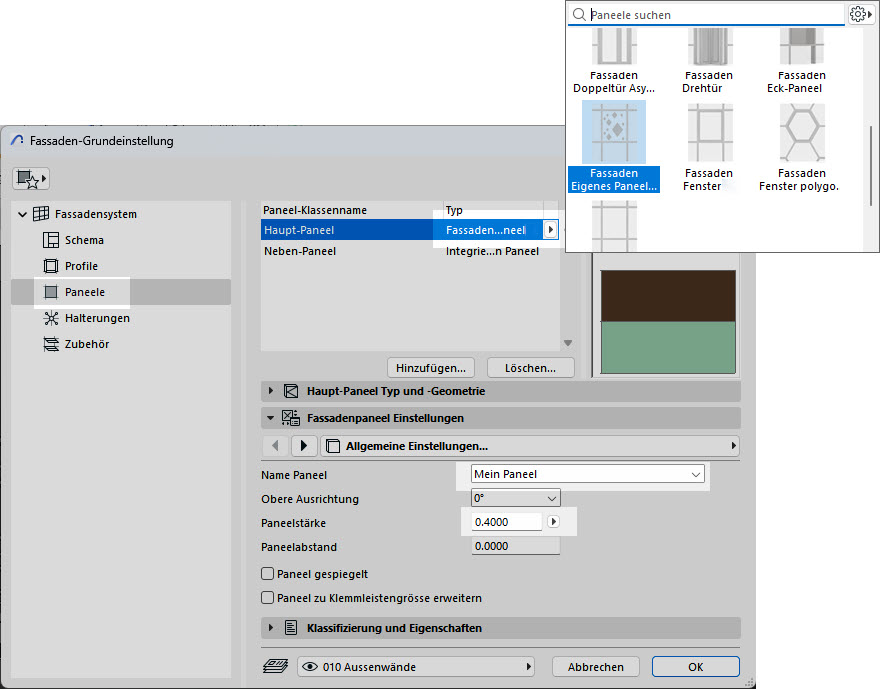Select Fassaden Eck-Paneel panel
The height and width of the screenshot is (689, 880).
pyautogui.click(x=801, y=62)
